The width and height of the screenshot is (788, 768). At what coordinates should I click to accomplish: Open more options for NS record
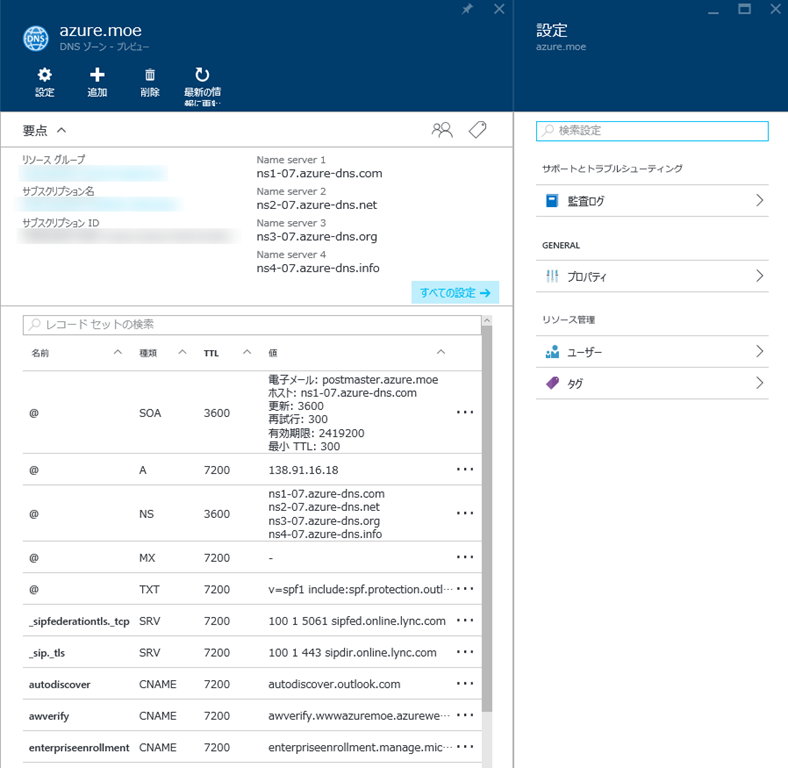click(x=465, y=513)
